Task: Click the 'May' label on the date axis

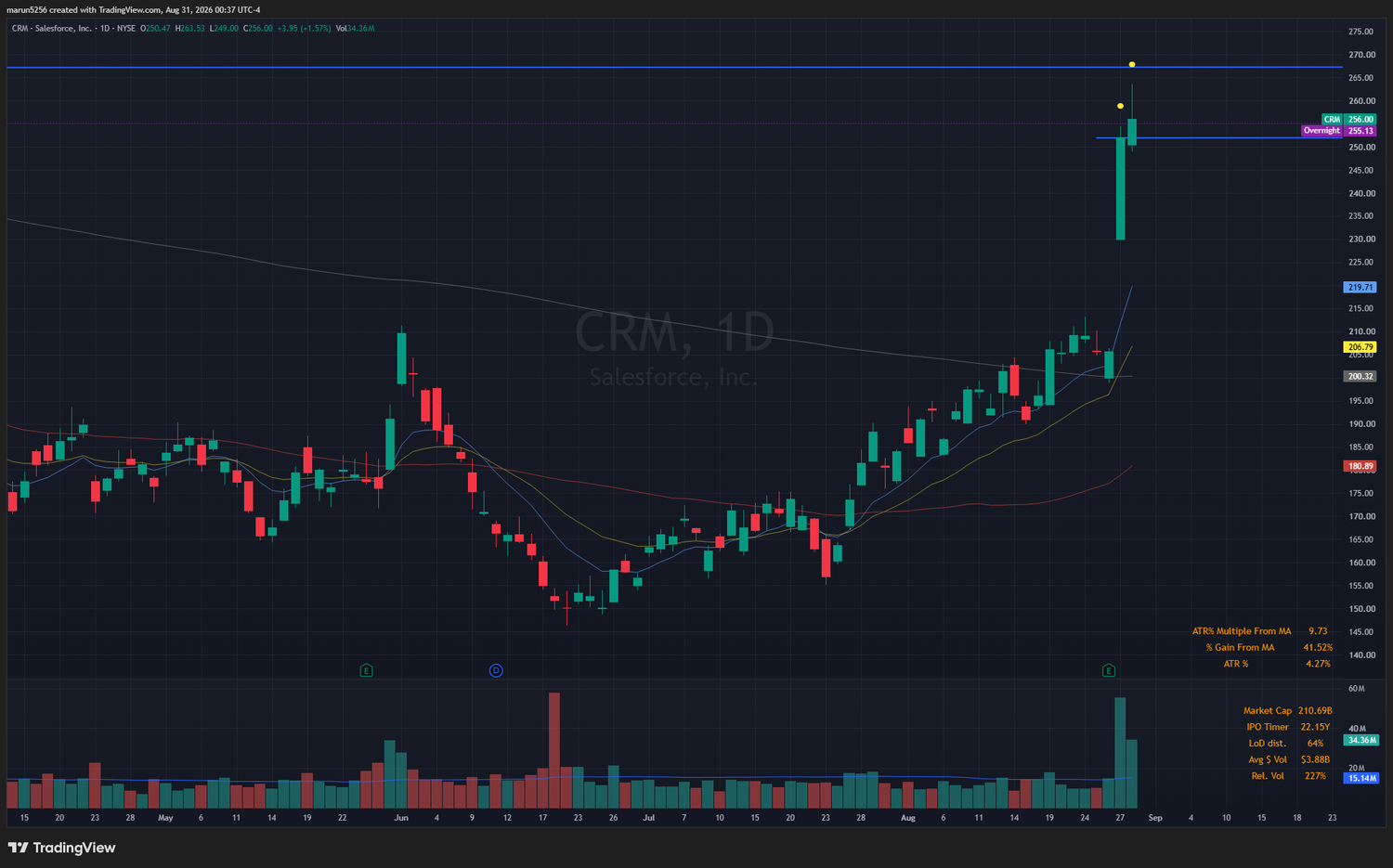Action: (x=165, y=818)
